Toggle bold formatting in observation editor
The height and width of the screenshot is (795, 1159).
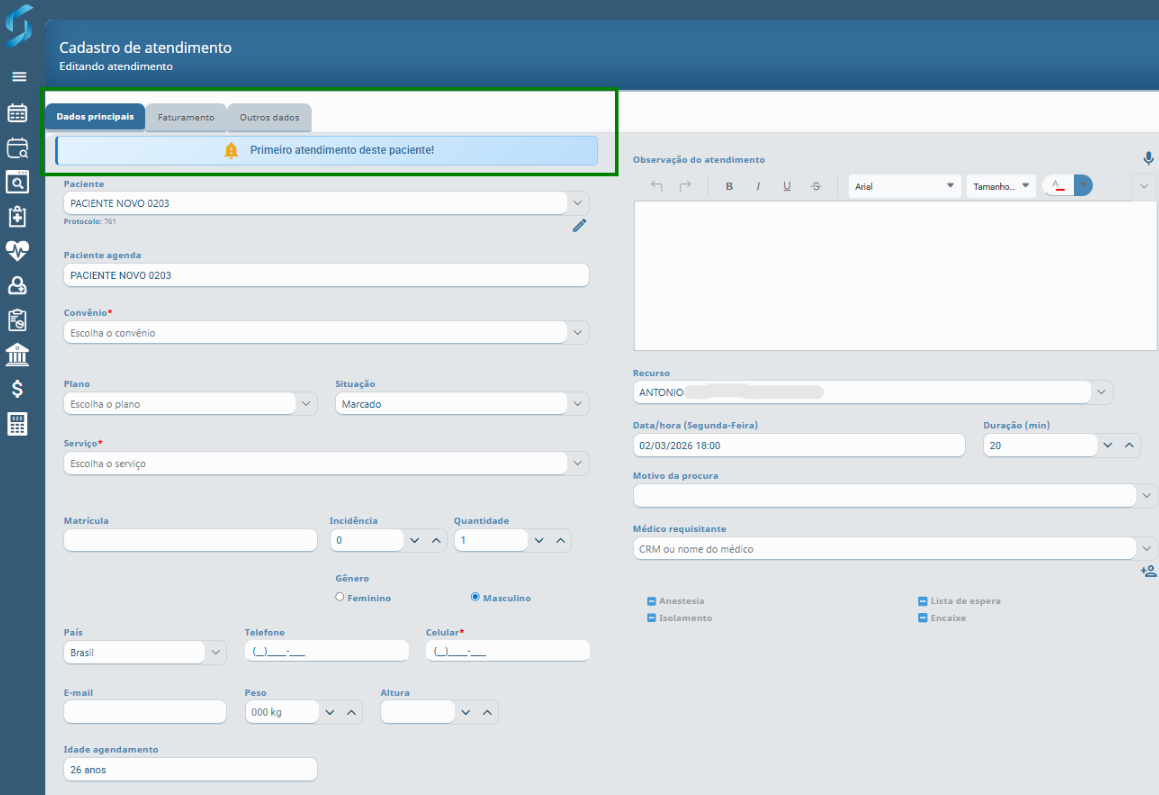click(729, 186)
